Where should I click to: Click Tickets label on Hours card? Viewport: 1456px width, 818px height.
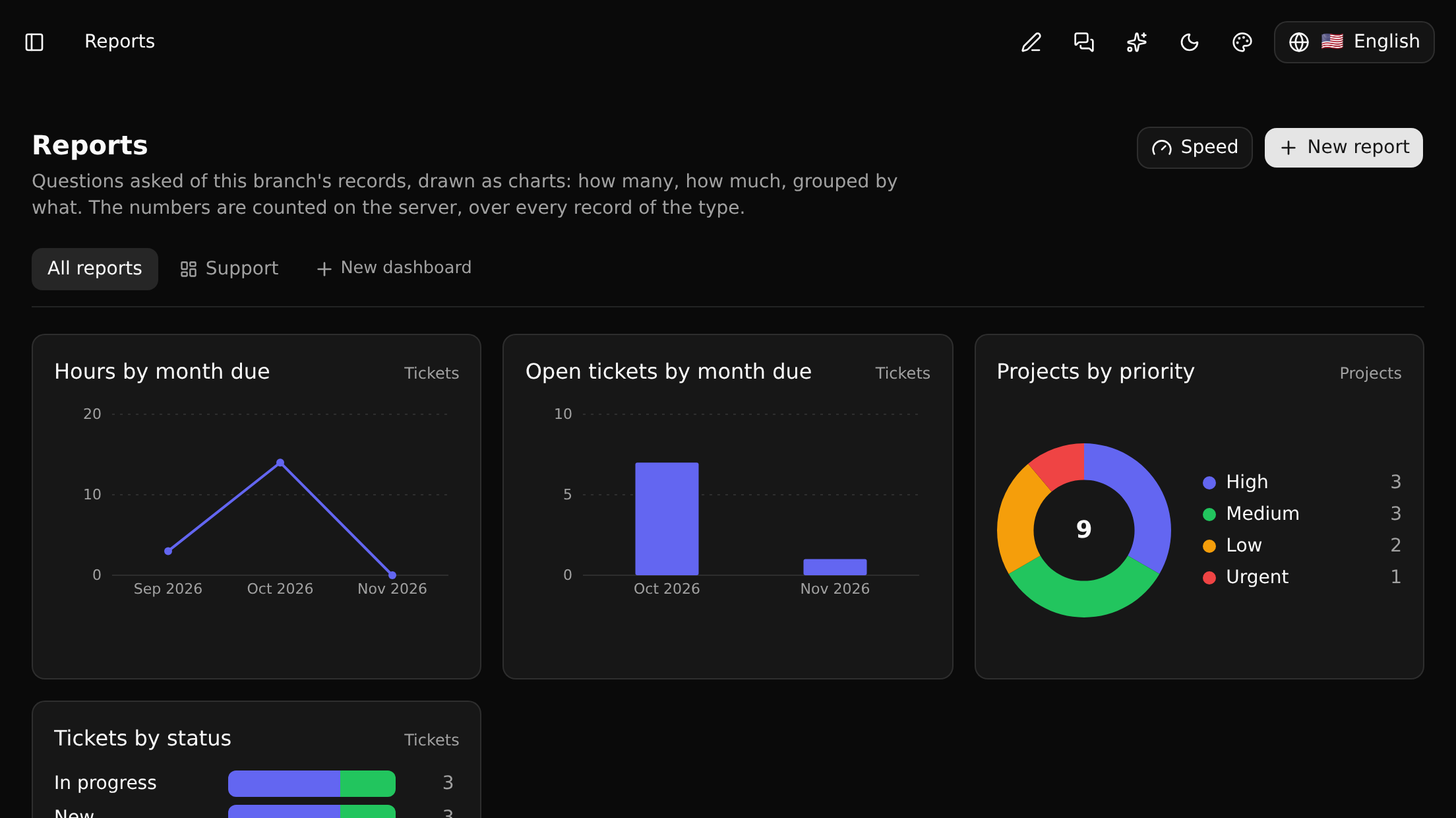[x=431, y=373]
